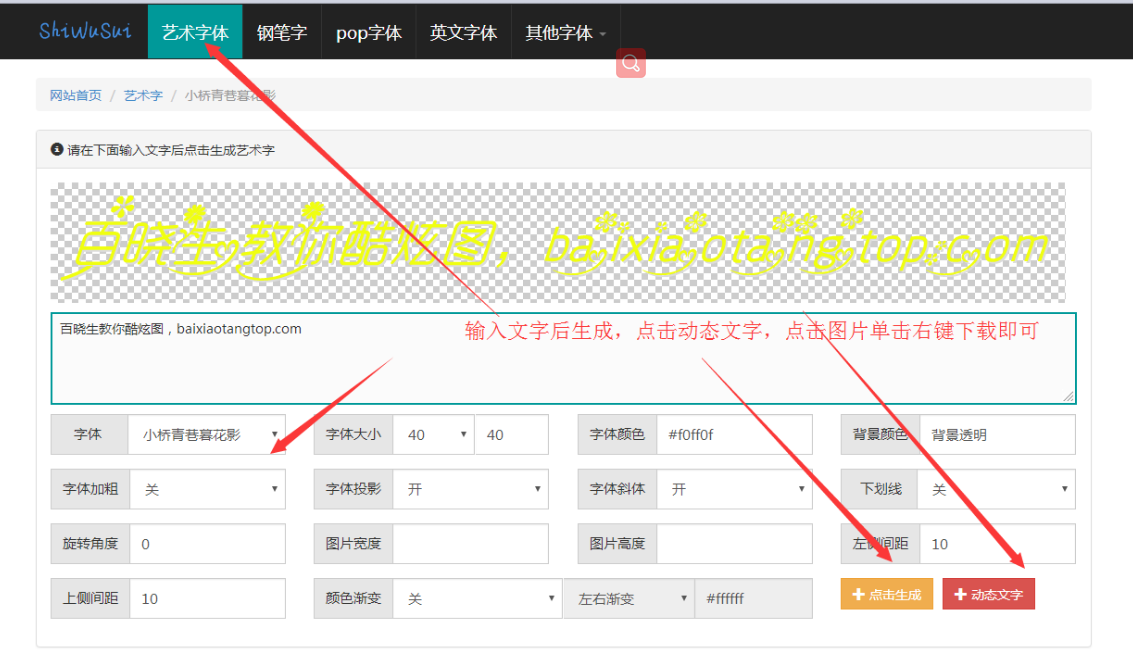Expand the 其他字体 dropdown menu
1133x663 pixels.
pyautogui.click(x=565, y=32)
